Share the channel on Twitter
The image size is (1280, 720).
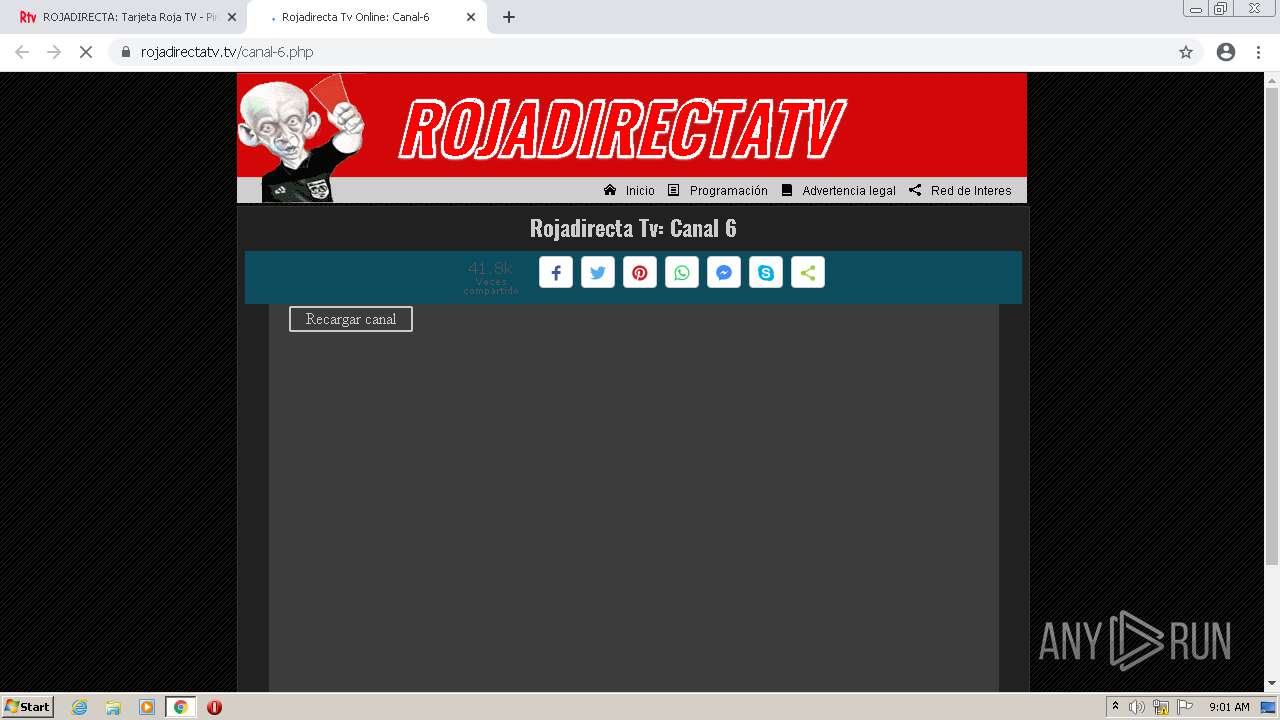[598, 273]
